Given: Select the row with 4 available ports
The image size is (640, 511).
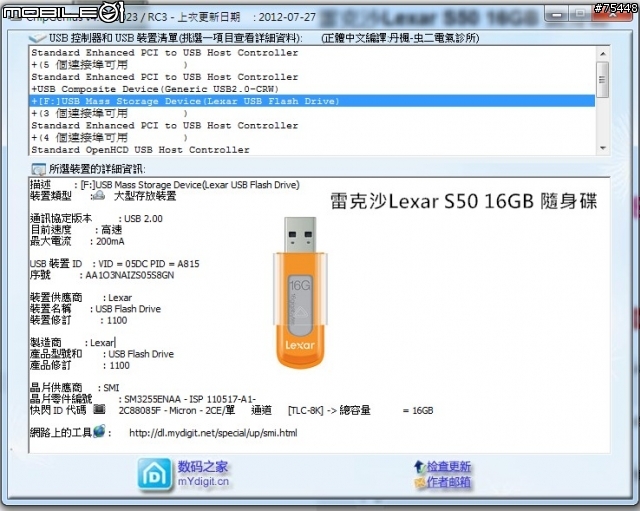Looking at the screenshot, I should 312,138.
